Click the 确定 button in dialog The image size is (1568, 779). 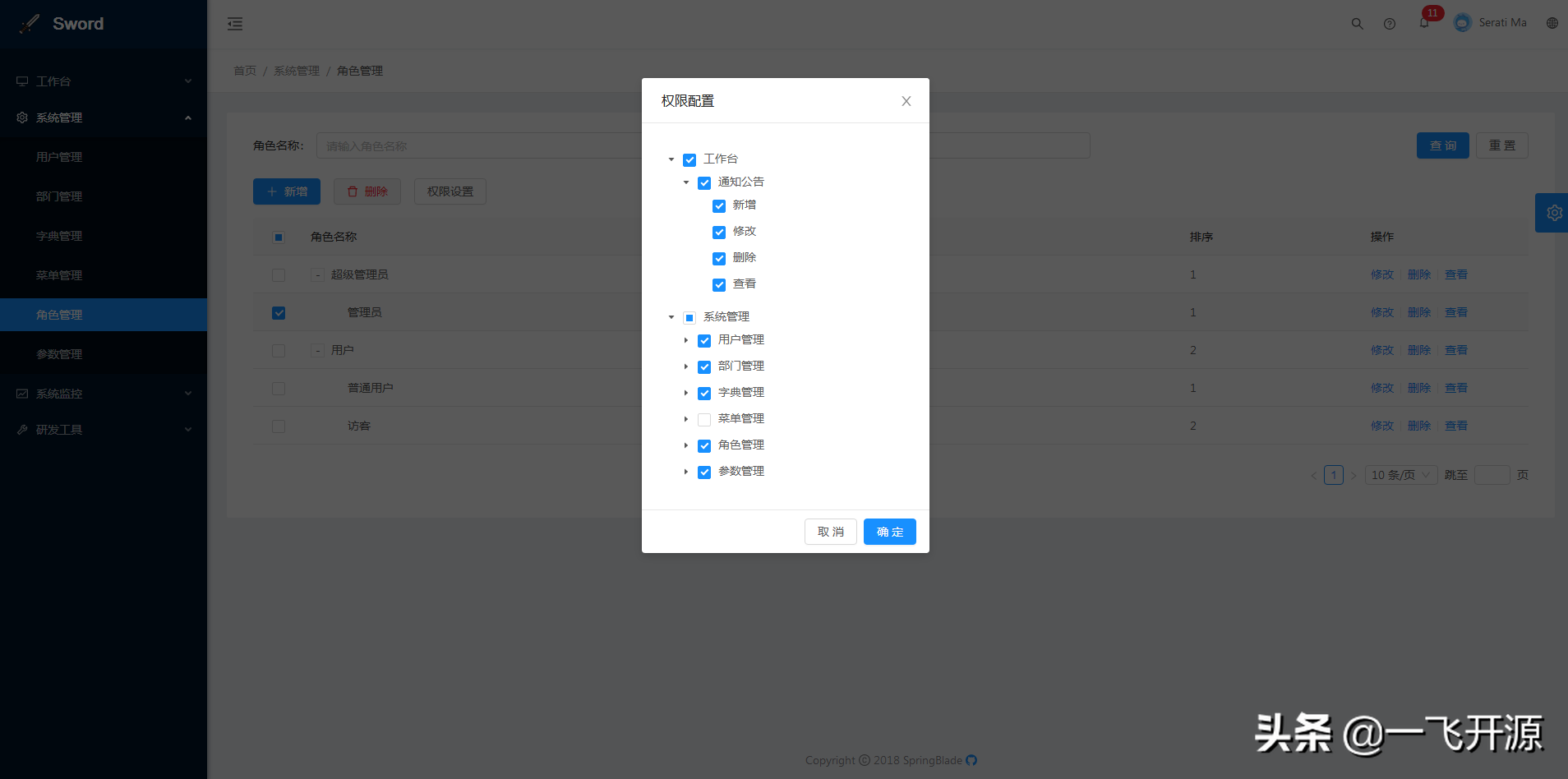point(890,532)
